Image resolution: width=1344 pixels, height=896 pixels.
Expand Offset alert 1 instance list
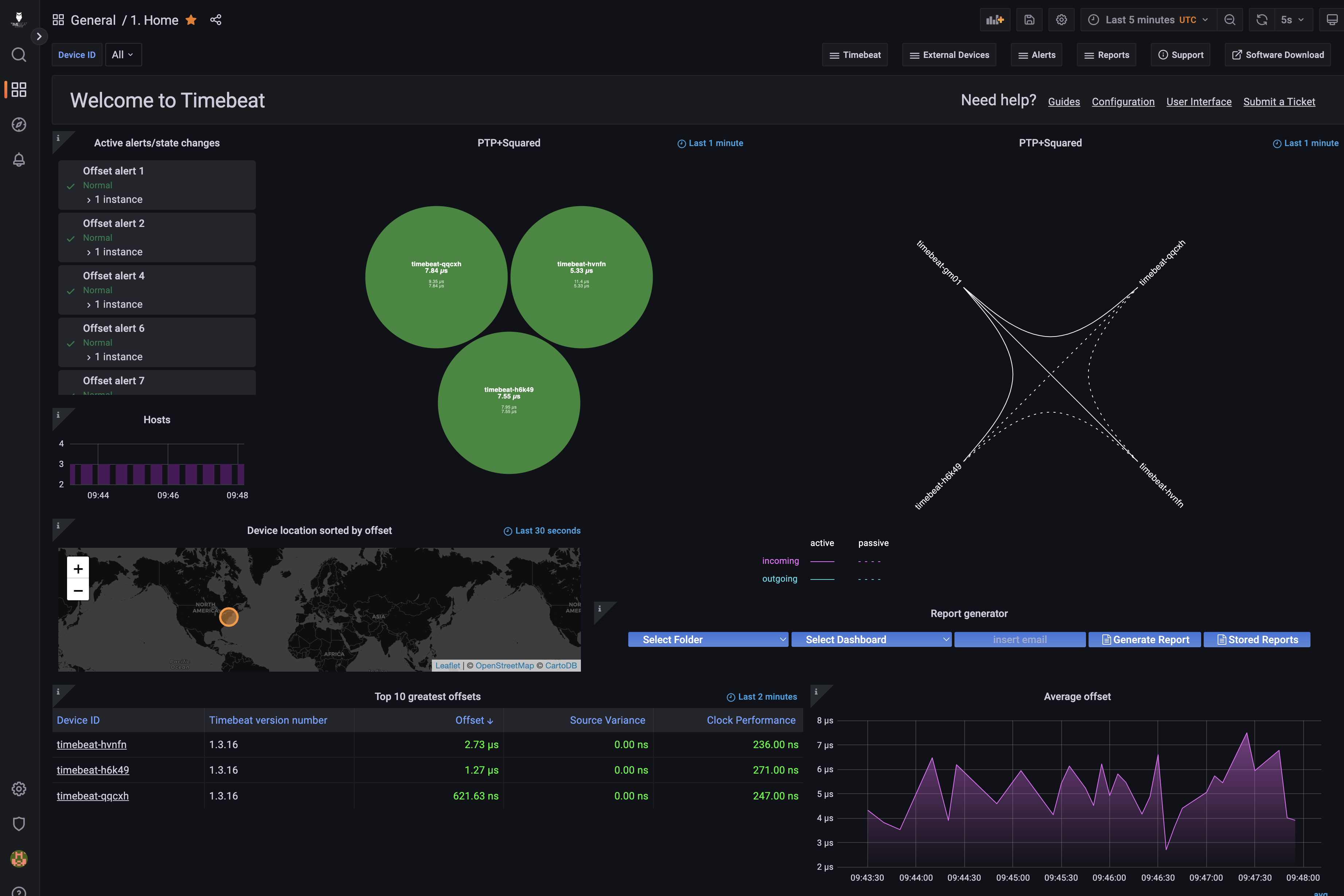click(x=114, y=200)
